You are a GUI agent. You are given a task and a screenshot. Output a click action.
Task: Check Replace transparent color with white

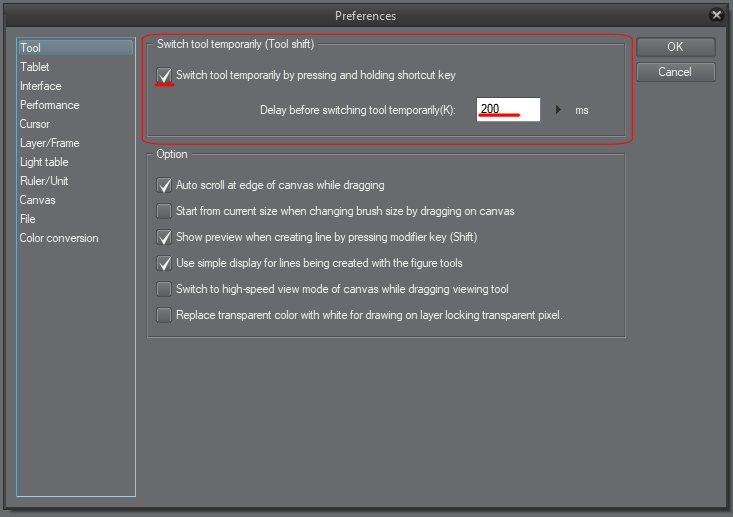click(x=165, y=315)
